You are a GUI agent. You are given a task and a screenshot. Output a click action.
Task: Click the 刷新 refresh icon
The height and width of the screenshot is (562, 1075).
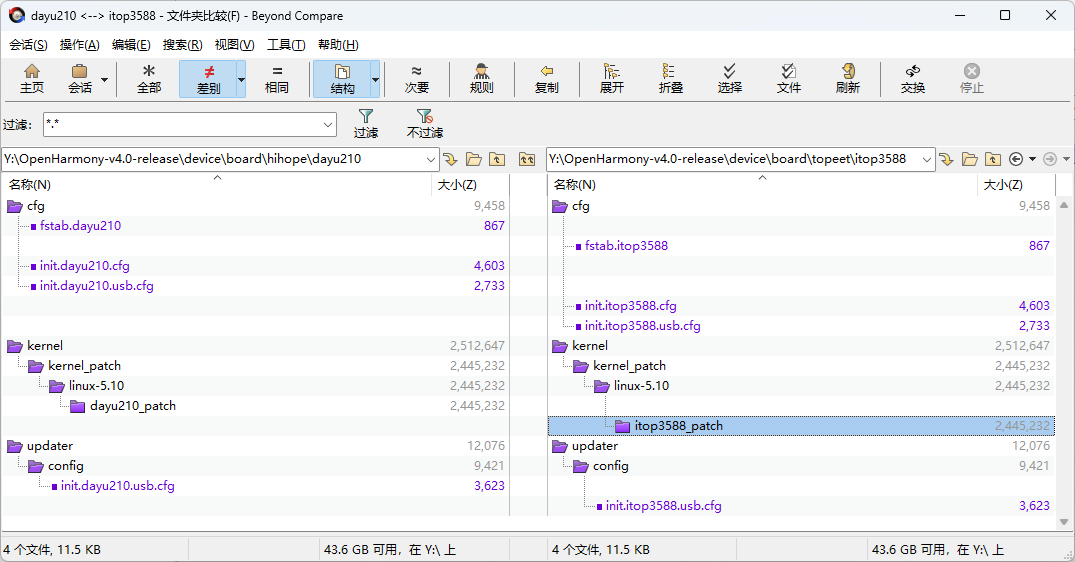click(x=847, y=79)
